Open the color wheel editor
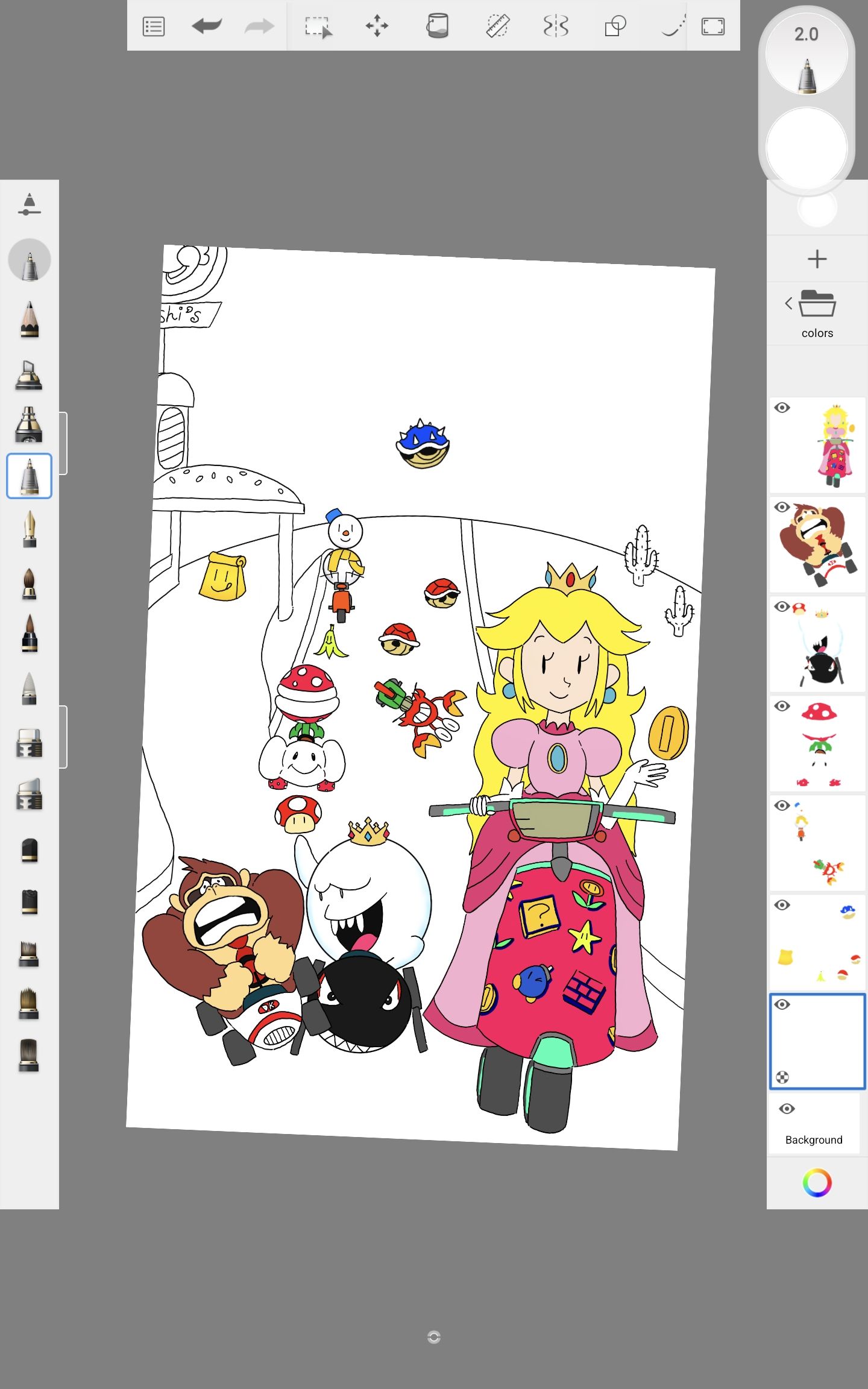 [817, 1183]
